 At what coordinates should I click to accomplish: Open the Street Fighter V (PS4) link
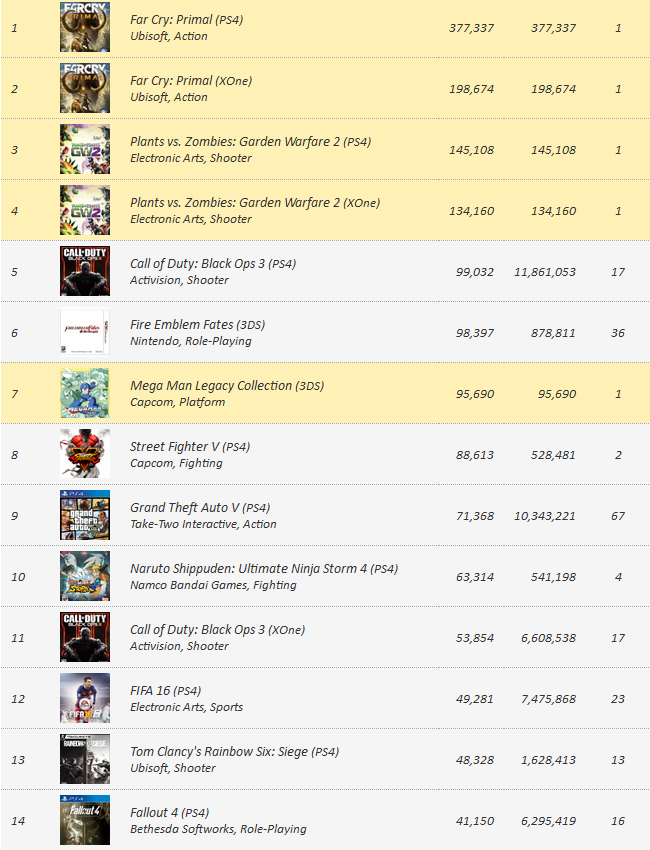[190, 447]
